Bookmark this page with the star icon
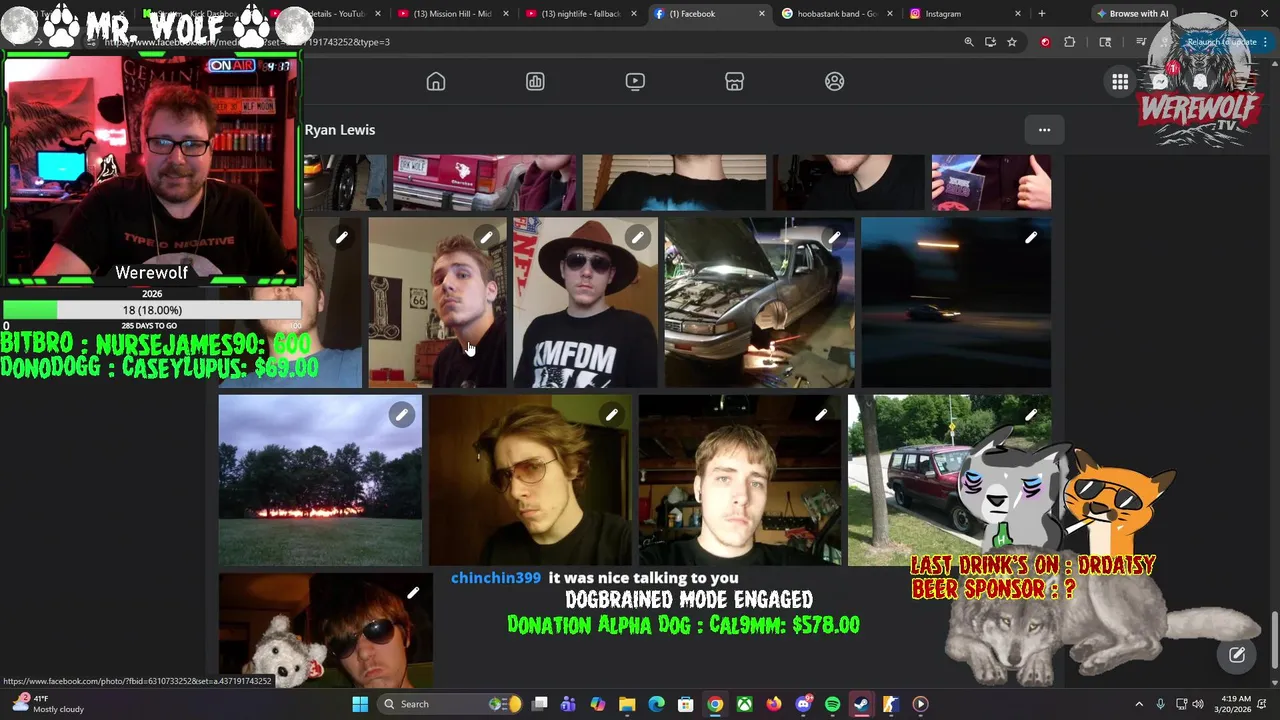The height and width of the screenshot is (720, 1280). click(x=1012, y=42)
